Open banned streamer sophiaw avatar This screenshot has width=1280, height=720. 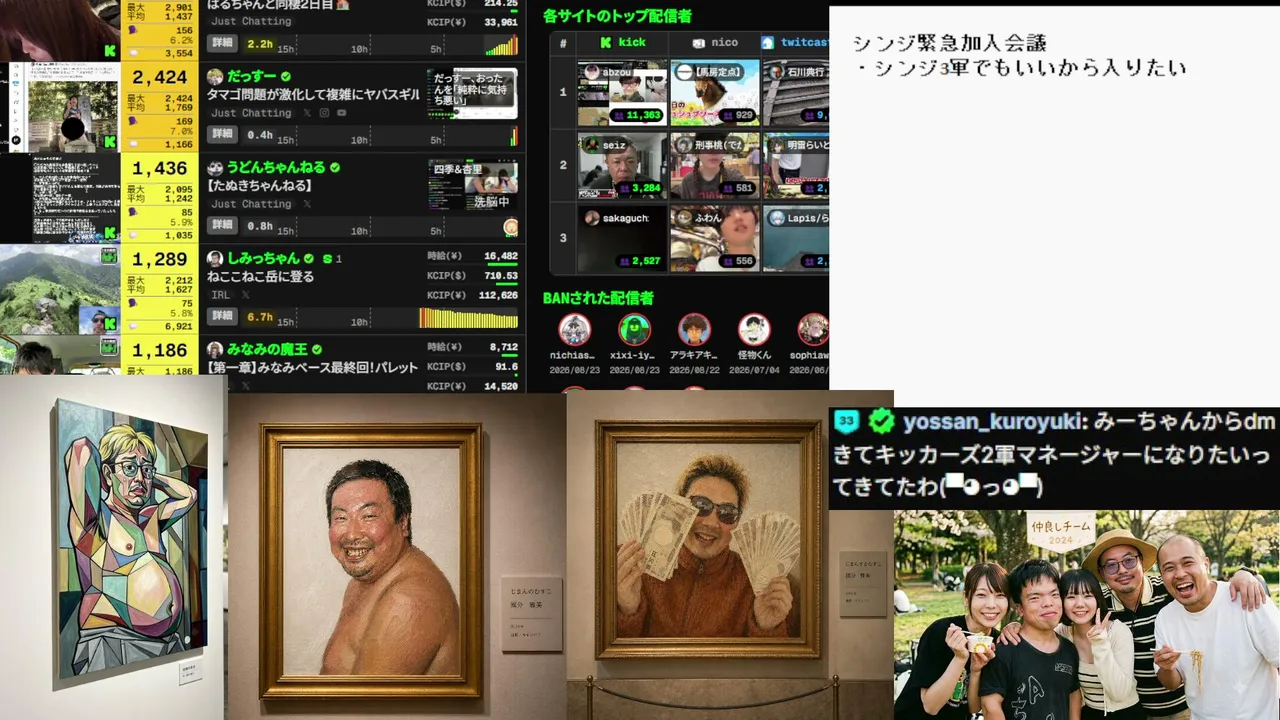813,329
